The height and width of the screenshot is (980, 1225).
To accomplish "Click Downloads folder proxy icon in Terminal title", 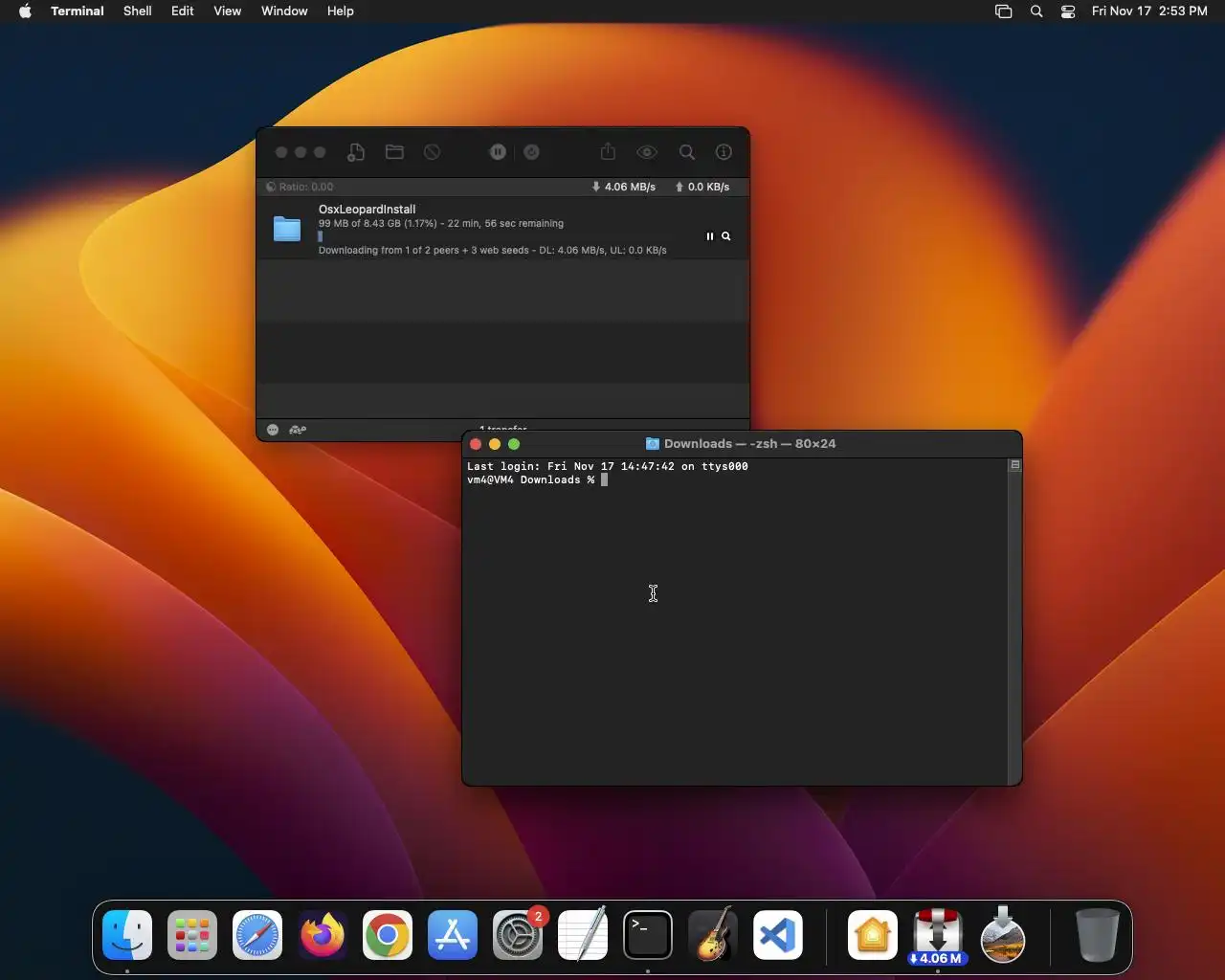I will pyautogui.click(x=653, y=444).
